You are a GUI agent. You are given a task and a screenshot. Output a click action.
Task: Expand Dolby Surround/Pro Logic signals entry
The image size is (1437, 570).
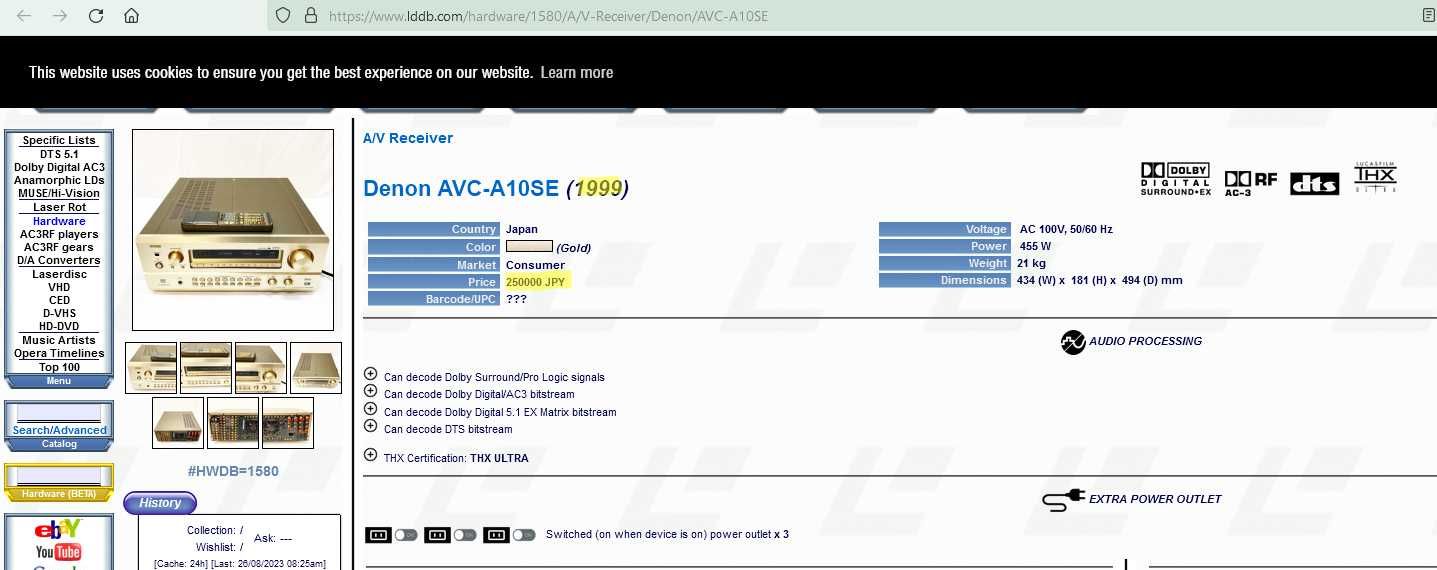click(x=370, y=375)
